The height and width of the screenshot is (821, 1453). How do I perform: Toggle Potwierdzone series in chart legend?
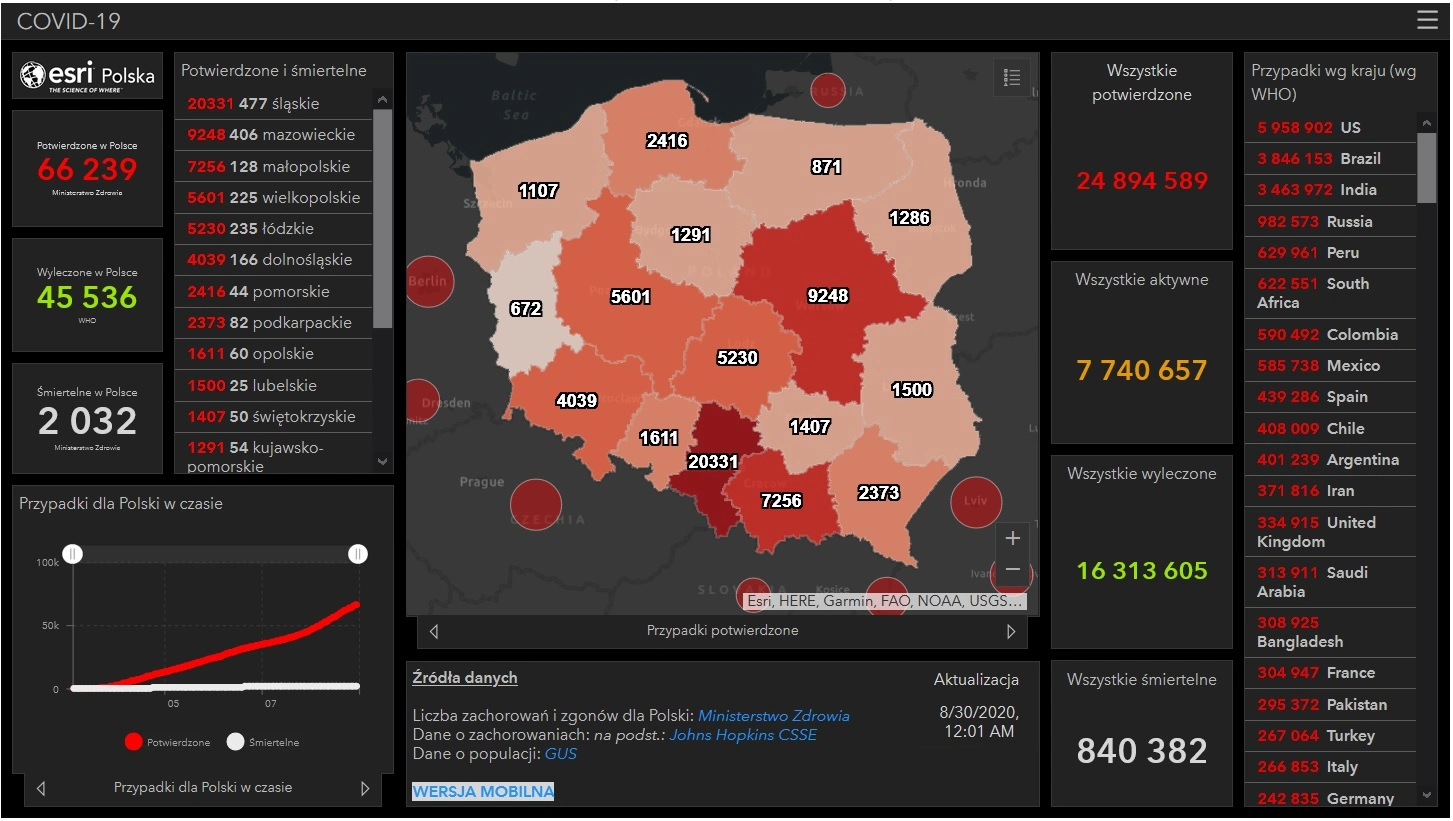click(168, 742)
